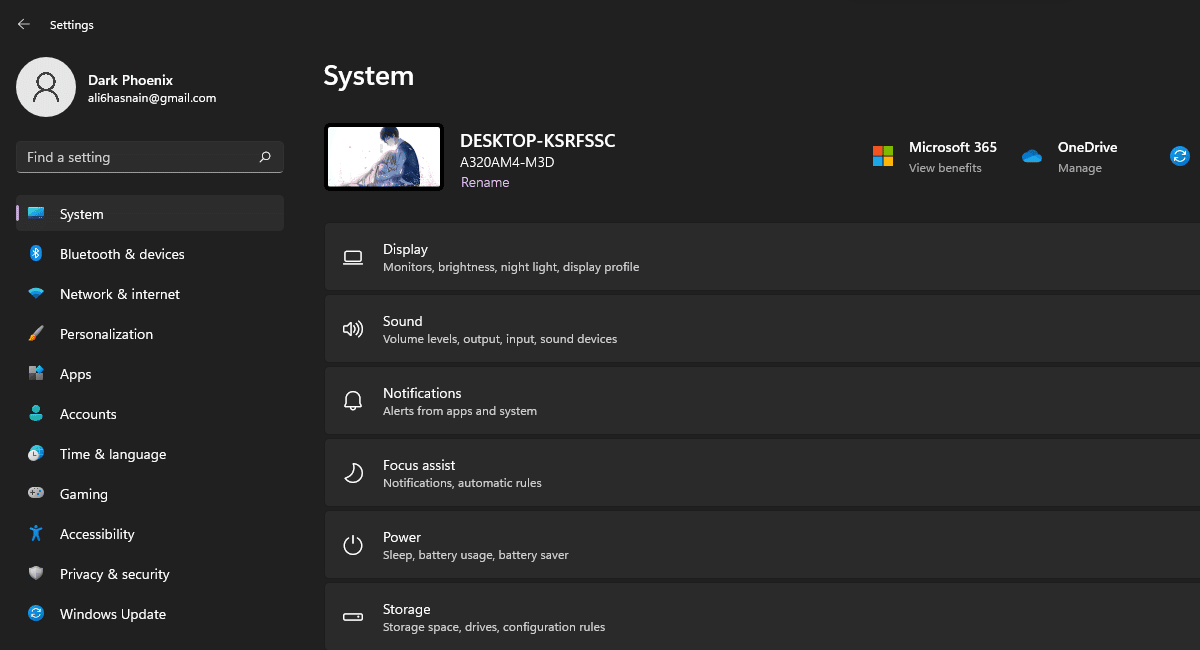Viewport: 1200px width, 650px height.
Task: Go to Personalization settings
Action: pyautogui.click(x=106, y=334)
